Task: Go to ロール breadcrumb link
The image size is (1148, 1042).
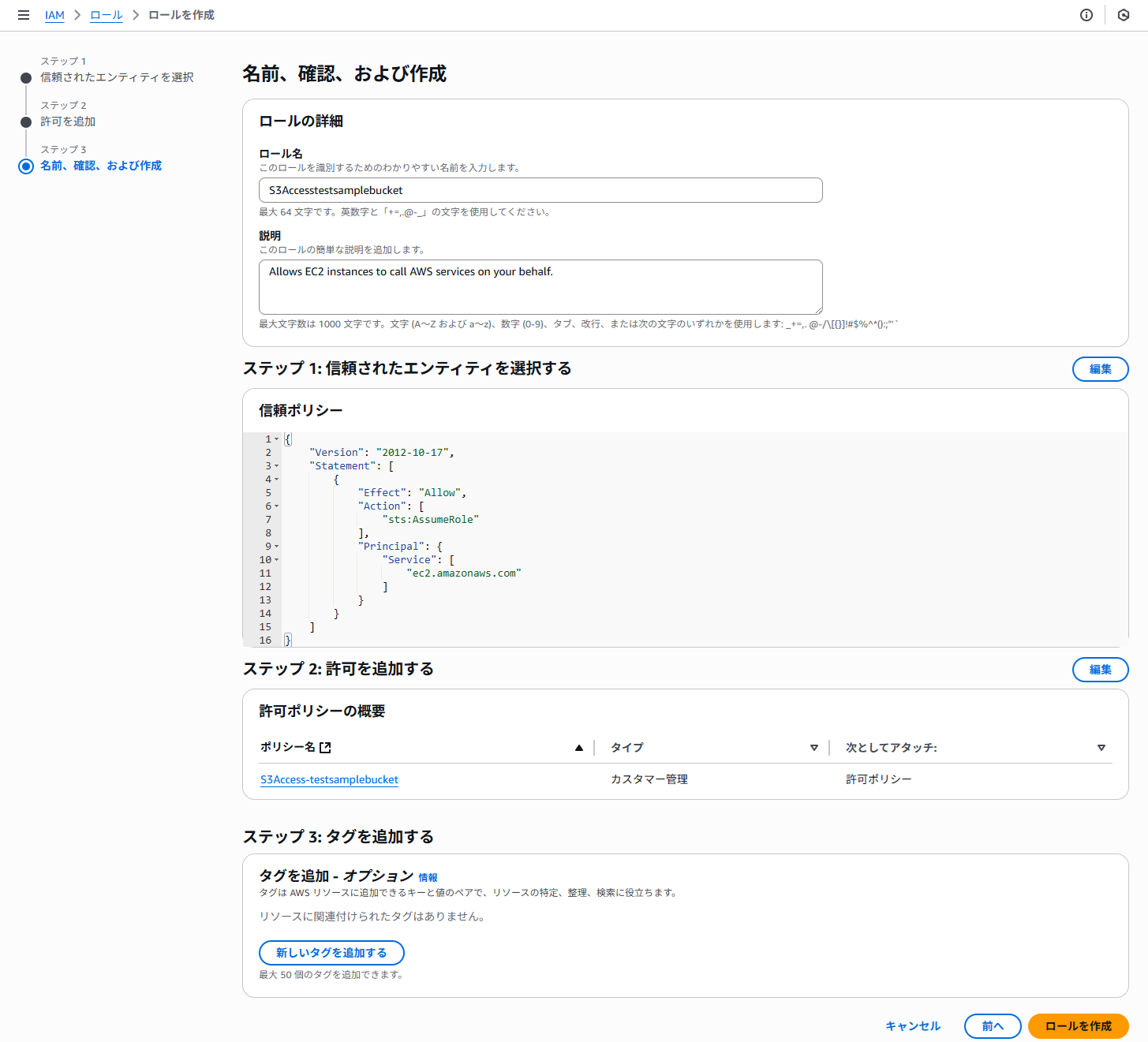Action: [x=107, y=15]
